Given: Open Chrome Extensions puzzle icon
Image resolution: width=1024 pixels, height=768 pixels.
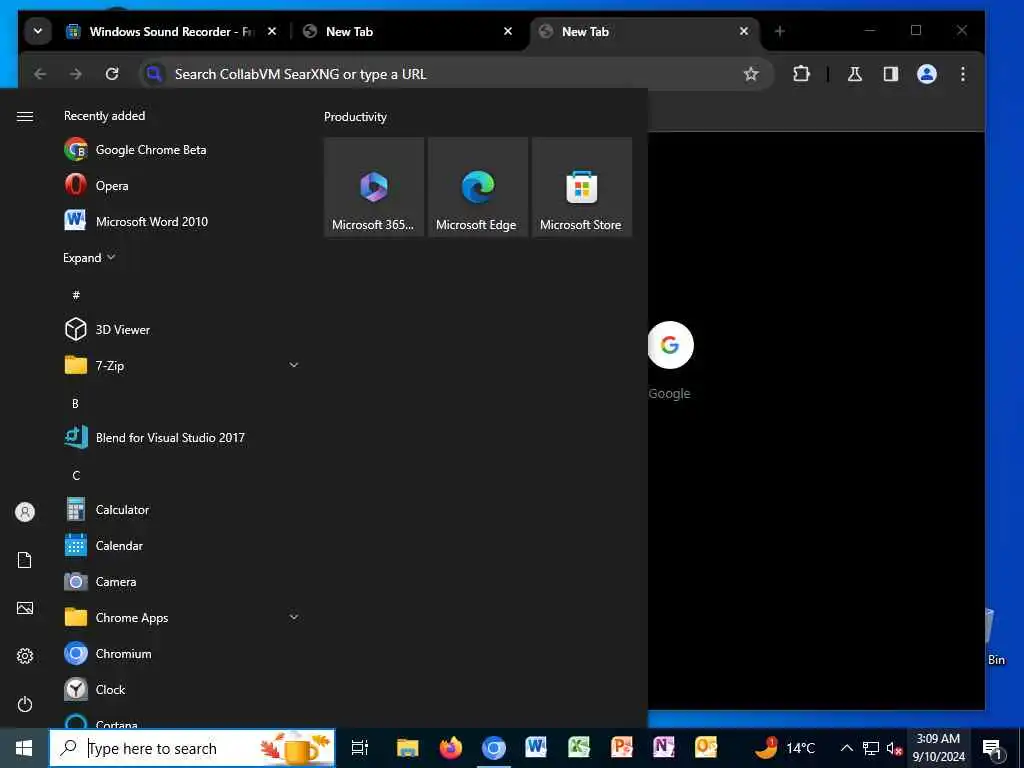Looking at the screenshot, I should pos(801,74).
